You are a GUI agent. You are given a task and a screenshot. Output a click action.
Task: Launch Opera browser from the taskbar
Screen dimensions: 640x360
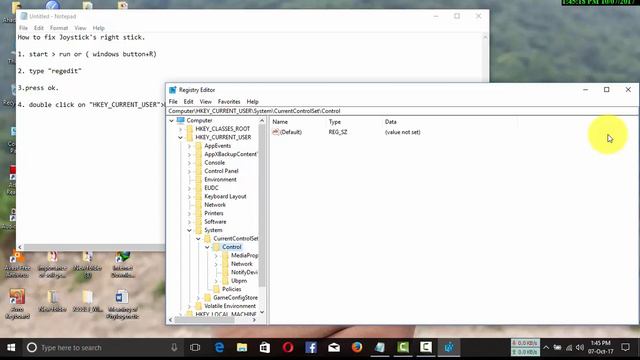[x=288, y=347]
